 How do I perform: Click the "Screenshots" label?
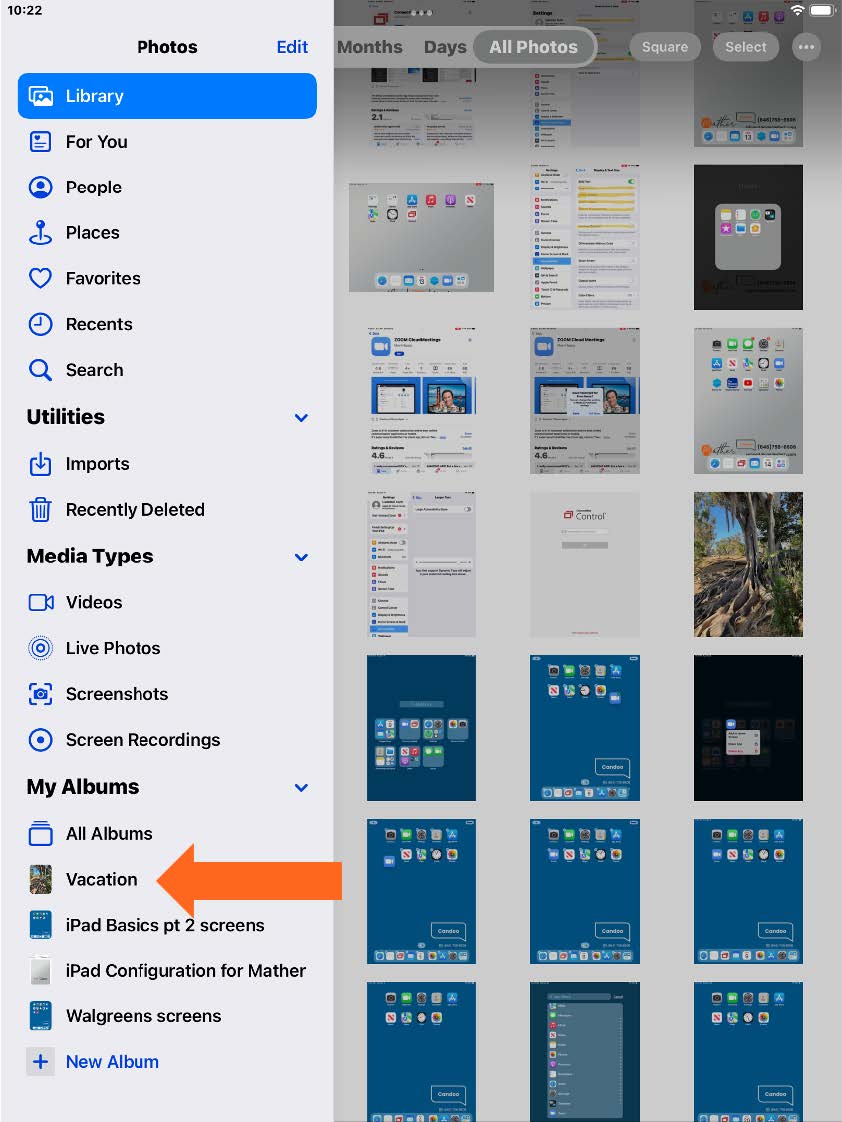coord(117,694)
